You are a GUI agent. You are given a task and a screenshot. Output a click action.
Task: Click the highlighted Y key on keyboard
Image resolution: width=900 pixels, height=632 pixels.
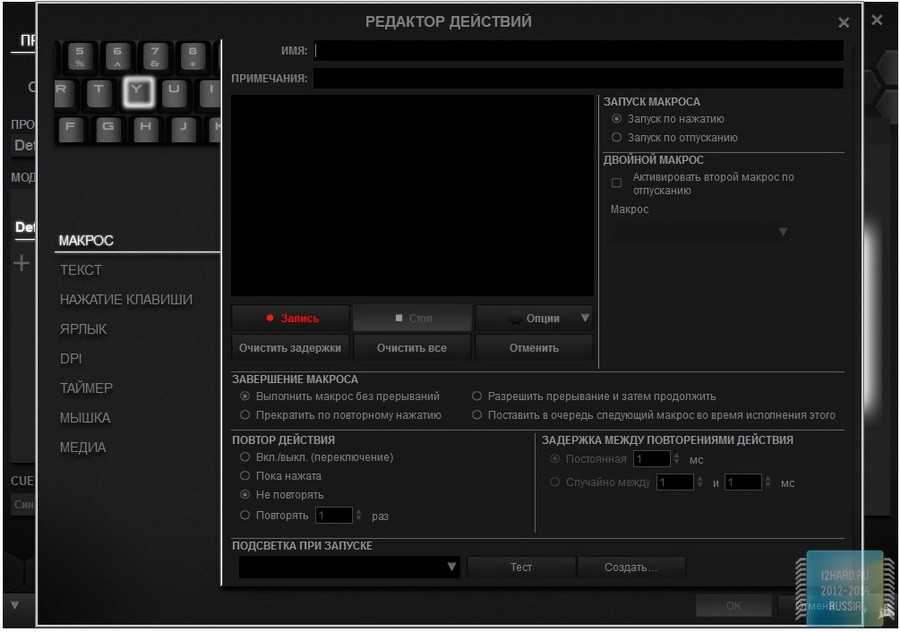pyautogui.click(x=139, y=92)
